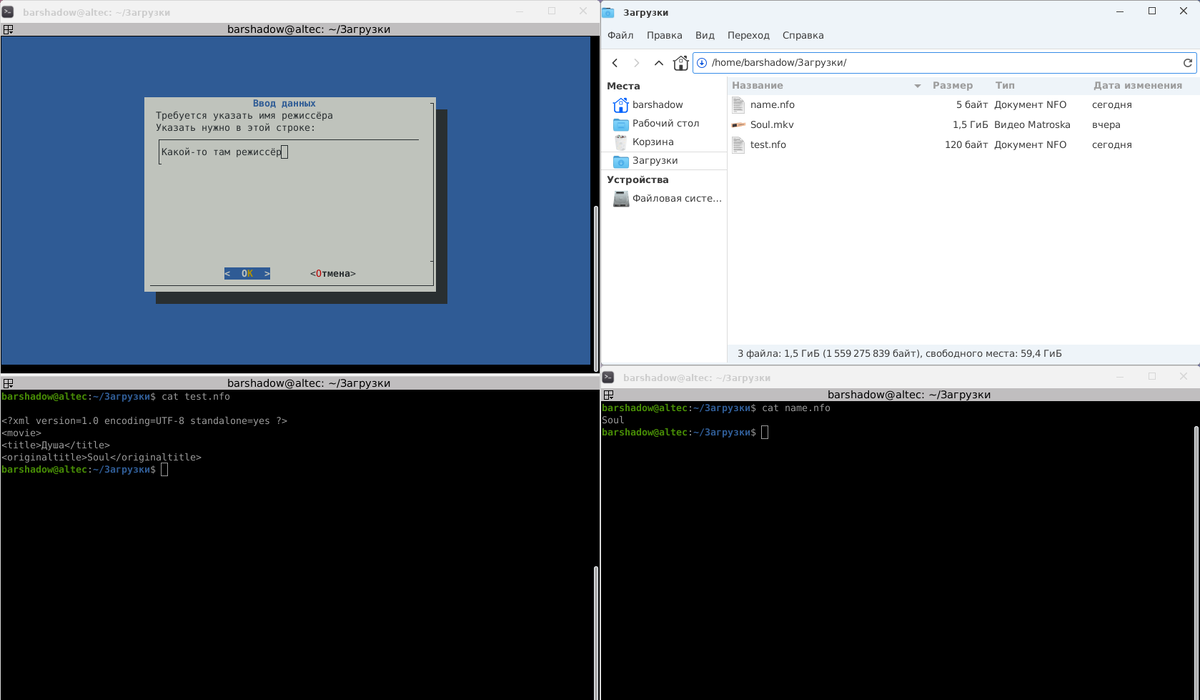This screenshot has width=1200, height=700.
Task: Go forward in the file manager
Action: (637, 63)
